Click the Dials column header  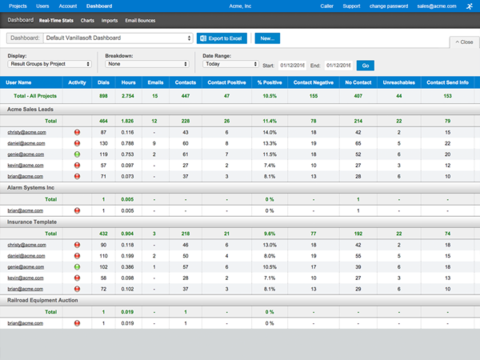point(103,82)
